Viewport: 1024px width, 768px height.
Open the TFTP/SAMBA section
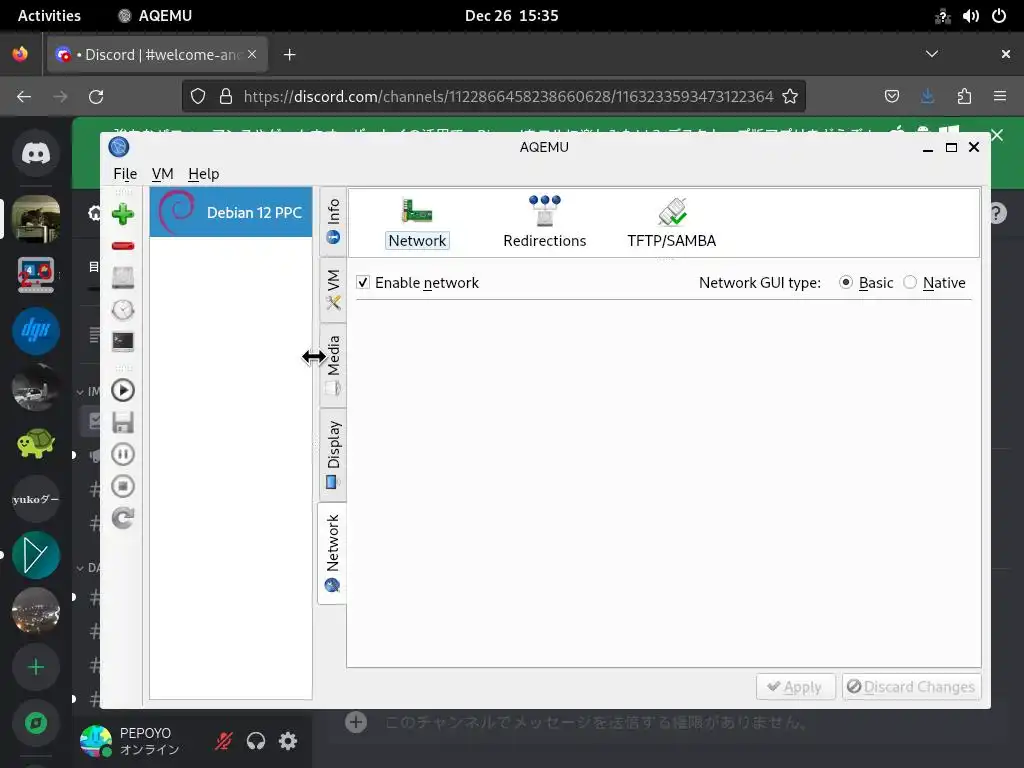click(671, 223)
